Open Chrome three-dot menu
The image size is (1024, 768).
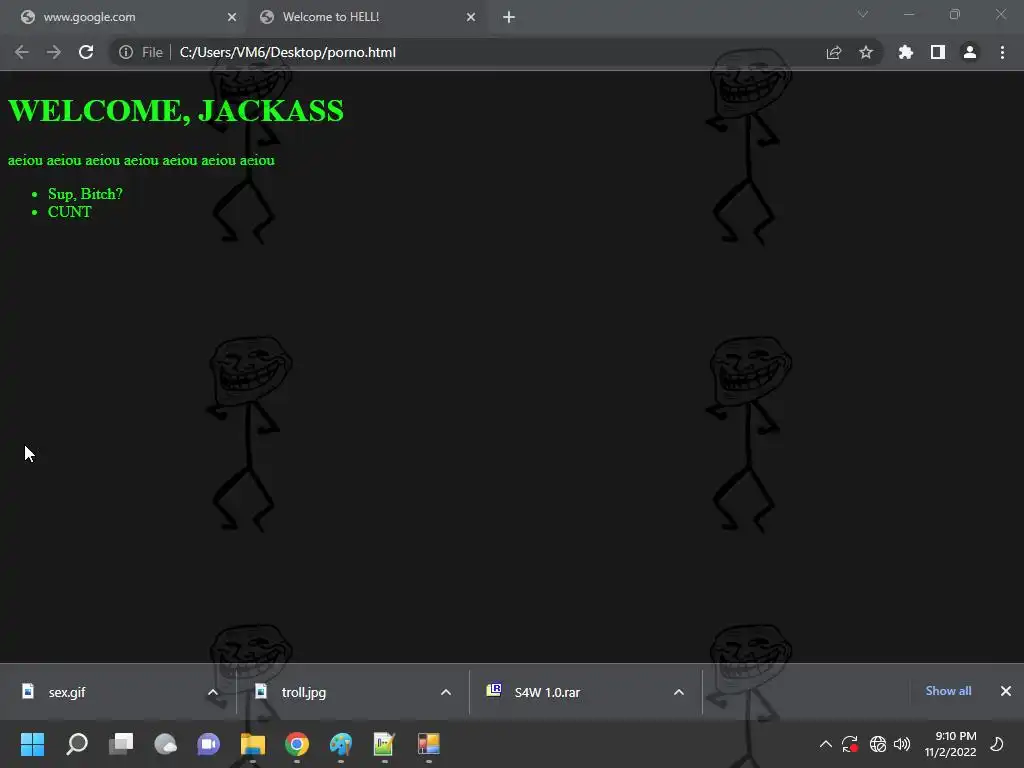coord(1002,52)
